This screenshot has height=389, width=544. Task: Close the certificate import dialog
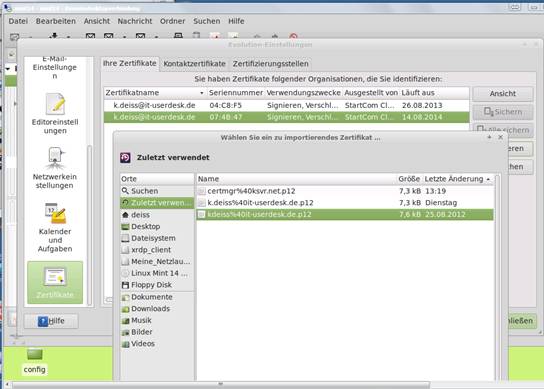point(501,137)
